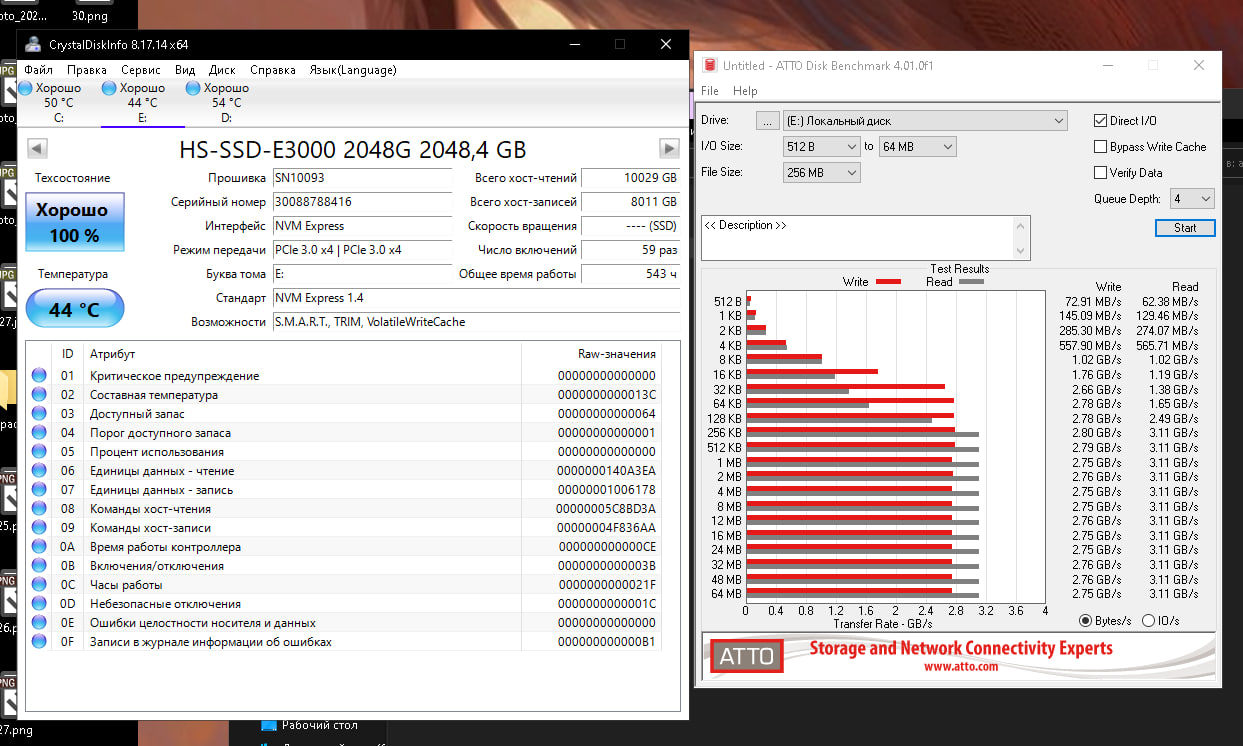Click status orb for attribute 08
The height and width of the screenshot is (746, 1243).
click(x=39, y=509)
